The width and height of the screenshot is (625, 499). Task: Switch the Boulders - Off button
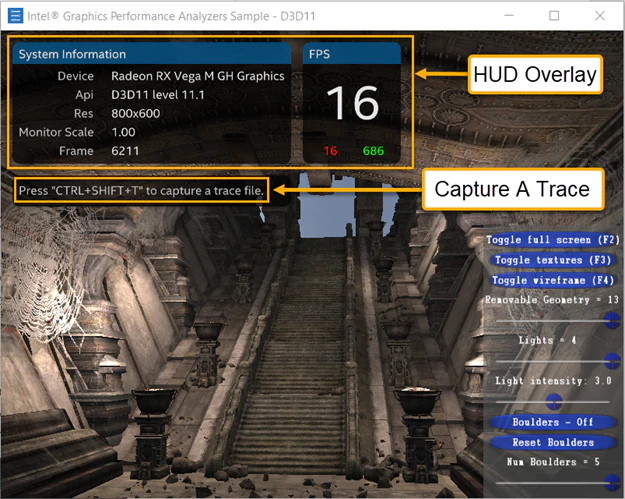[x=552, y=422]
